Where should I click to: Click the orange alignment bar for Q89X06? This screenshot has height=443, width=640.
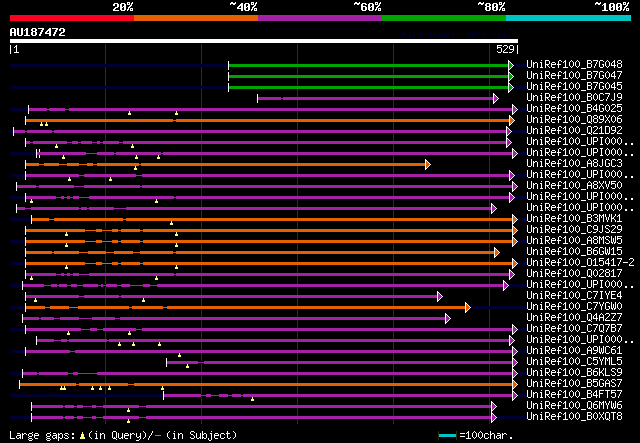click(267, 120)
